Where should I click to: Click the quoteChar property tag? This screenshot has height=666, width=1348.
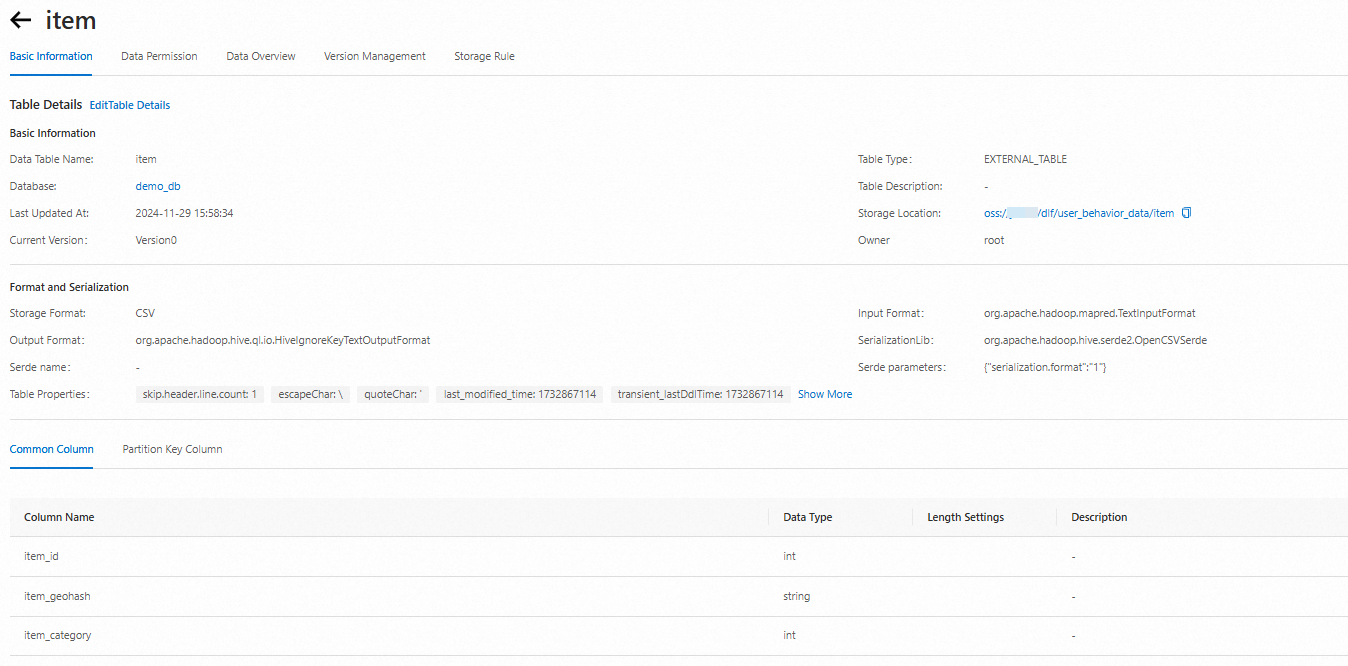coord(393,394)
